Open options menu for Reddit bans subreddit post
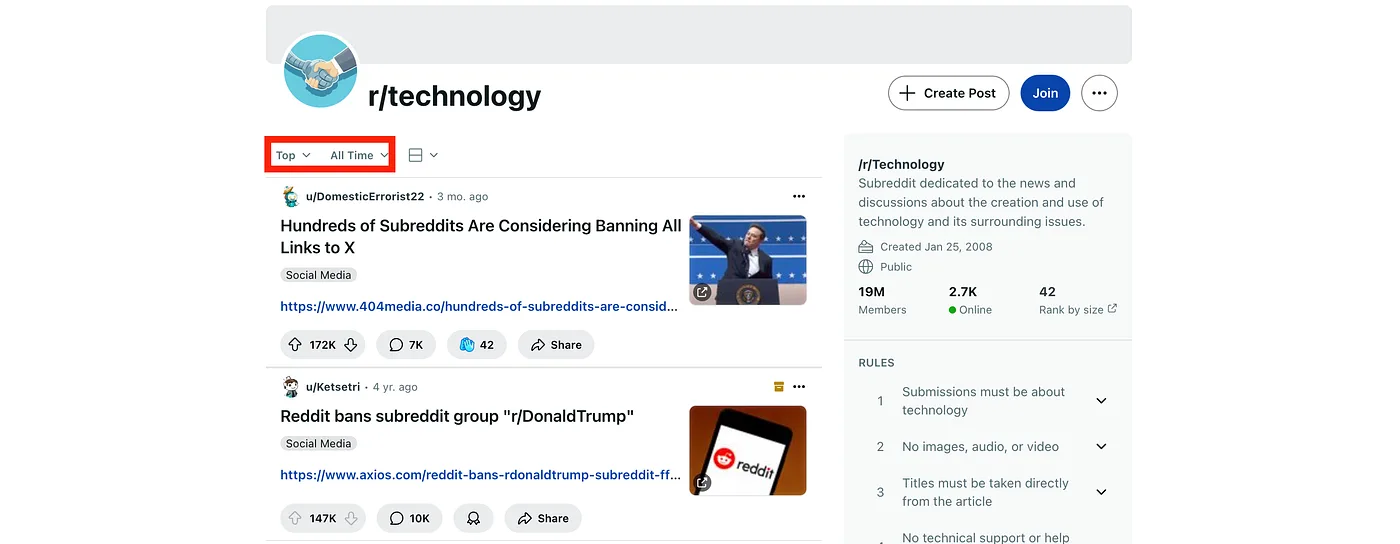The height and width of the screenshot is (544, 1400). tap(798, 387)
